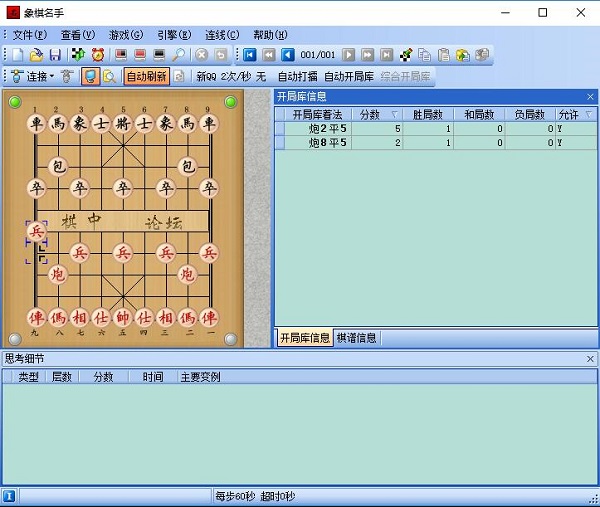600x507 pixels.
Task: Click the 新QQ option
Action: (x=206, y=77)
